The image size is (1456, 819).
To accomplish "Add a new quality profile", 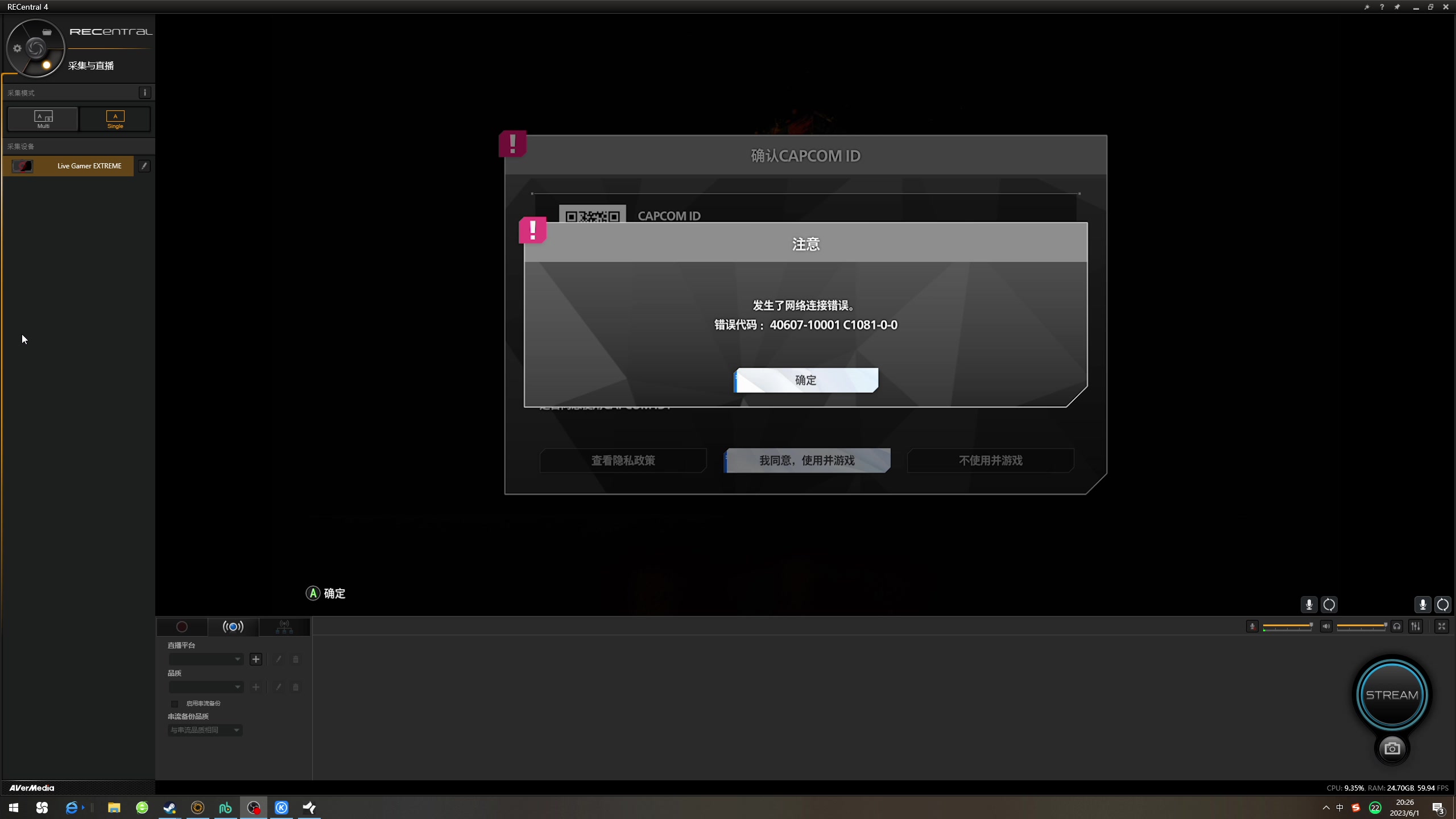I will coord(256,687).
